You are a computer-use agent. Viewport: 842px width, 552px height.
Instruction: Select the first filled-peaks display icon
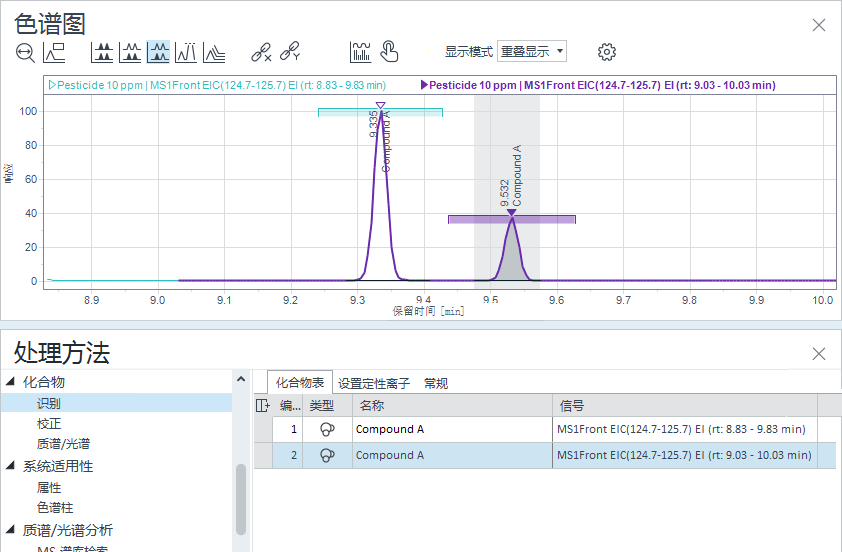pyautogui.click(x=102, y=53)
